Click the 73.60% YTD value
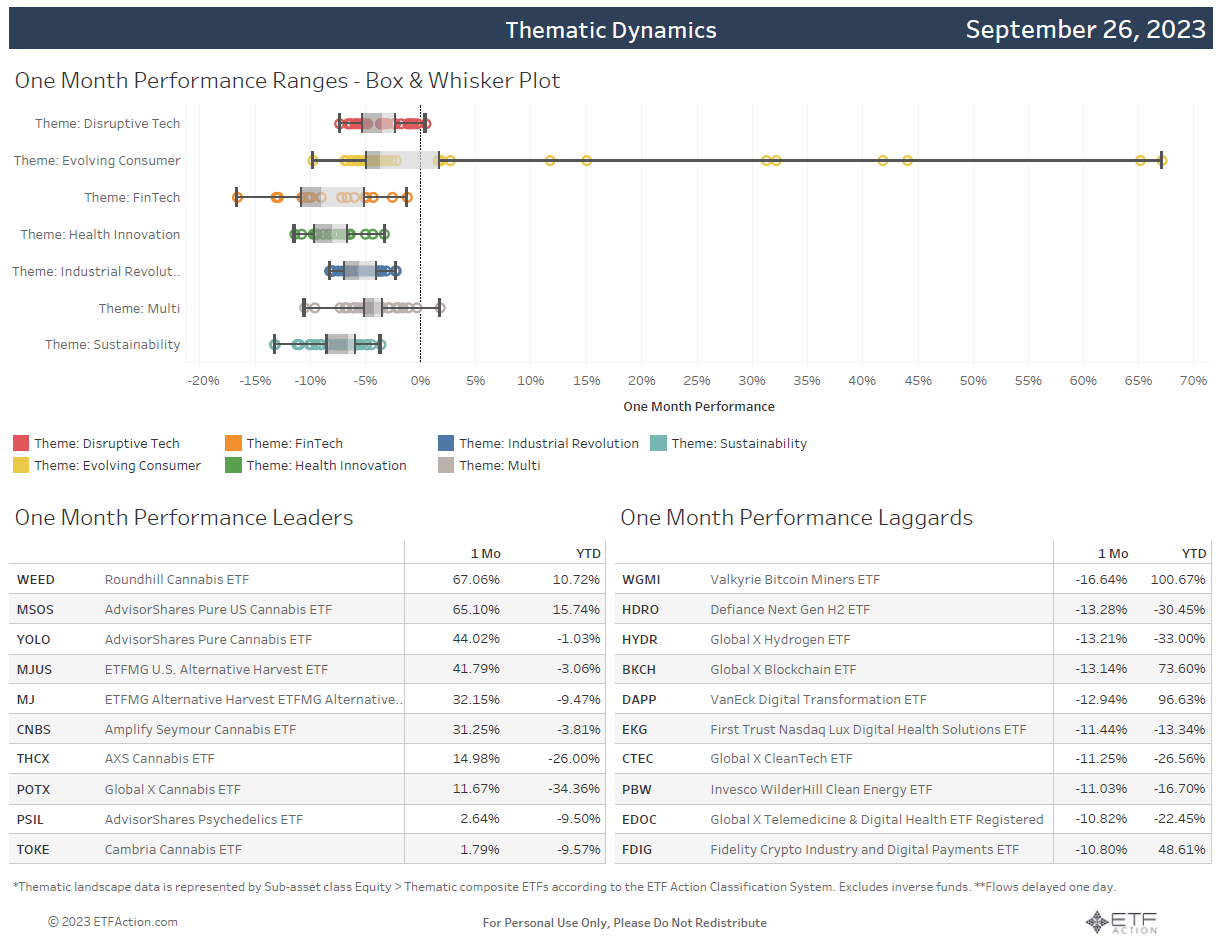The image size is (1224, 943). (1182, 670)
